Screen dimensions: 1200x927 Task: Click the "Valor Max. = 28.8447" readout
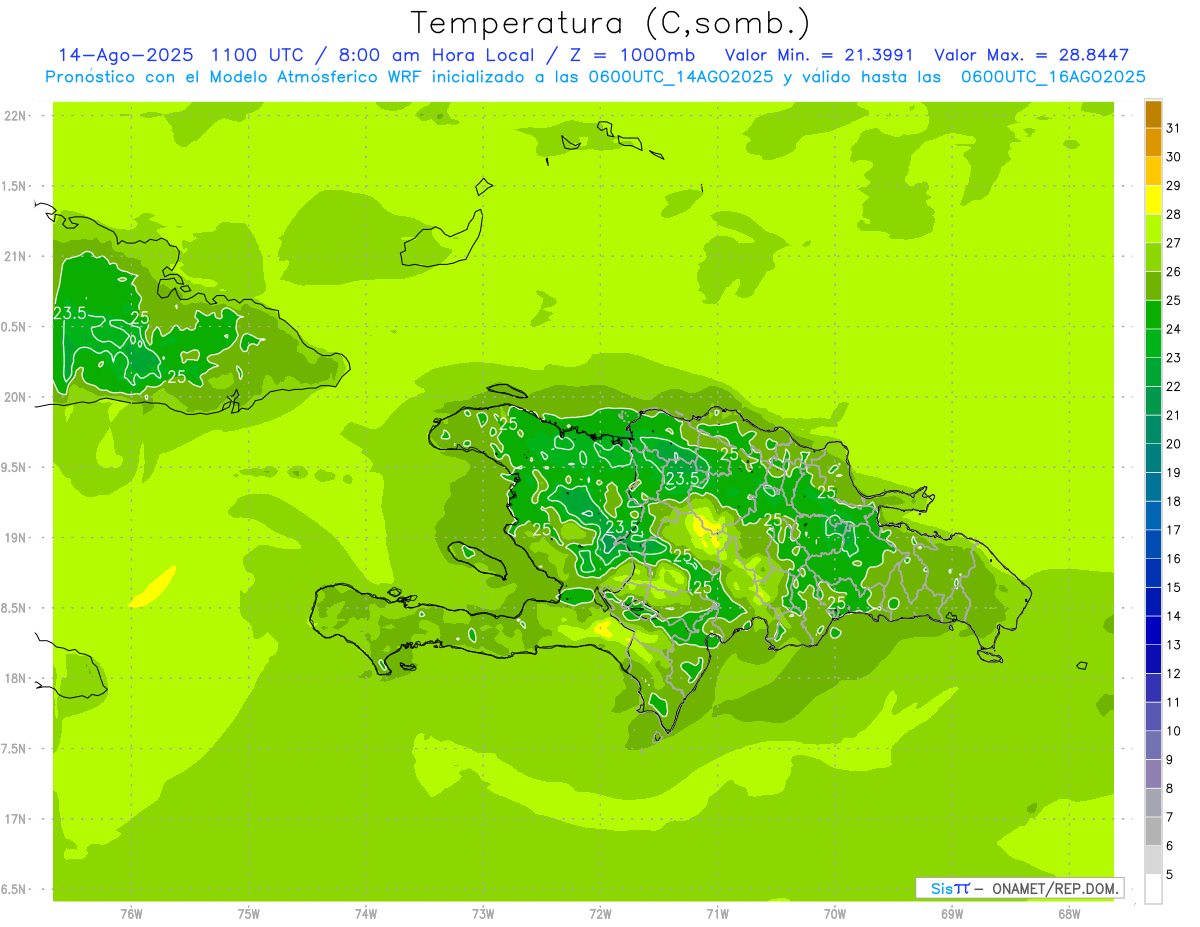1031,55
